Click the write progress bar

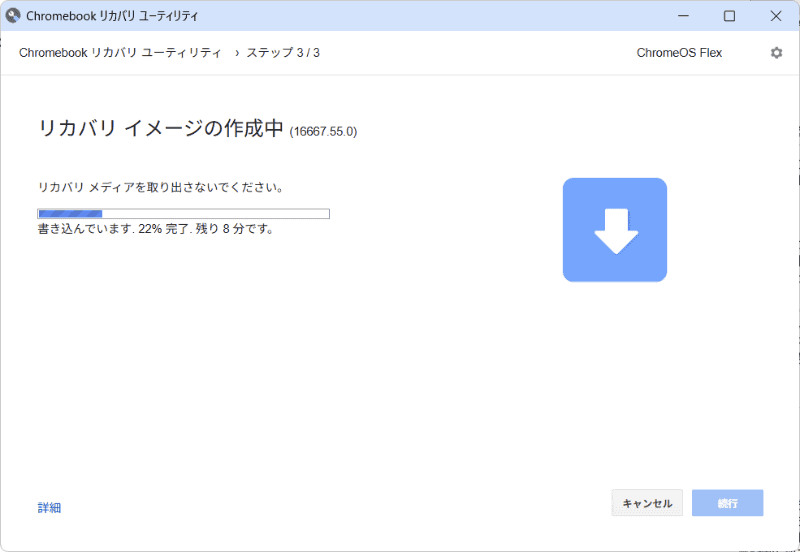coord(184,214)
